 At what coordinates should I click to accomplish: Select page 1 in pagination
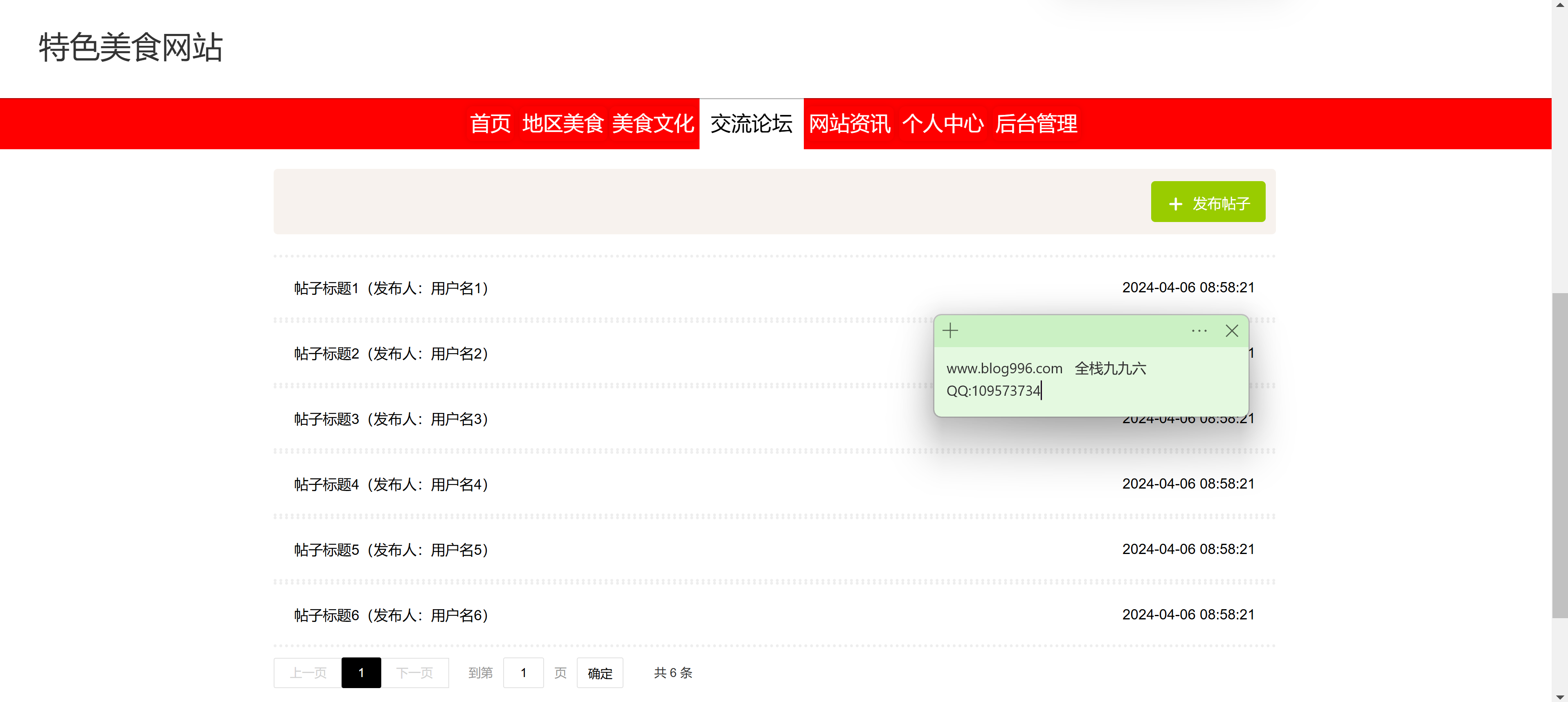(361, 673)
